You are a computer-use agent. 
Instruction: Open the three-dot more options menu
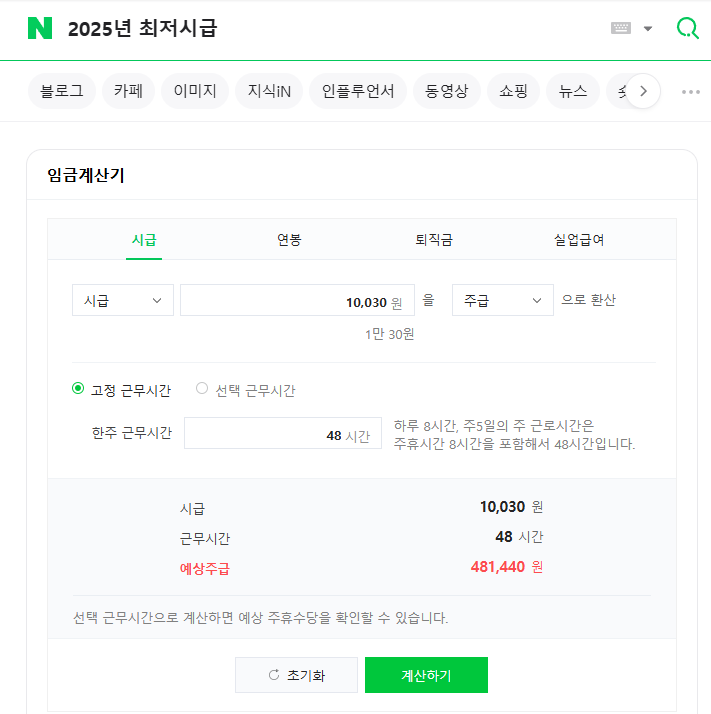[x=690, y=91]
